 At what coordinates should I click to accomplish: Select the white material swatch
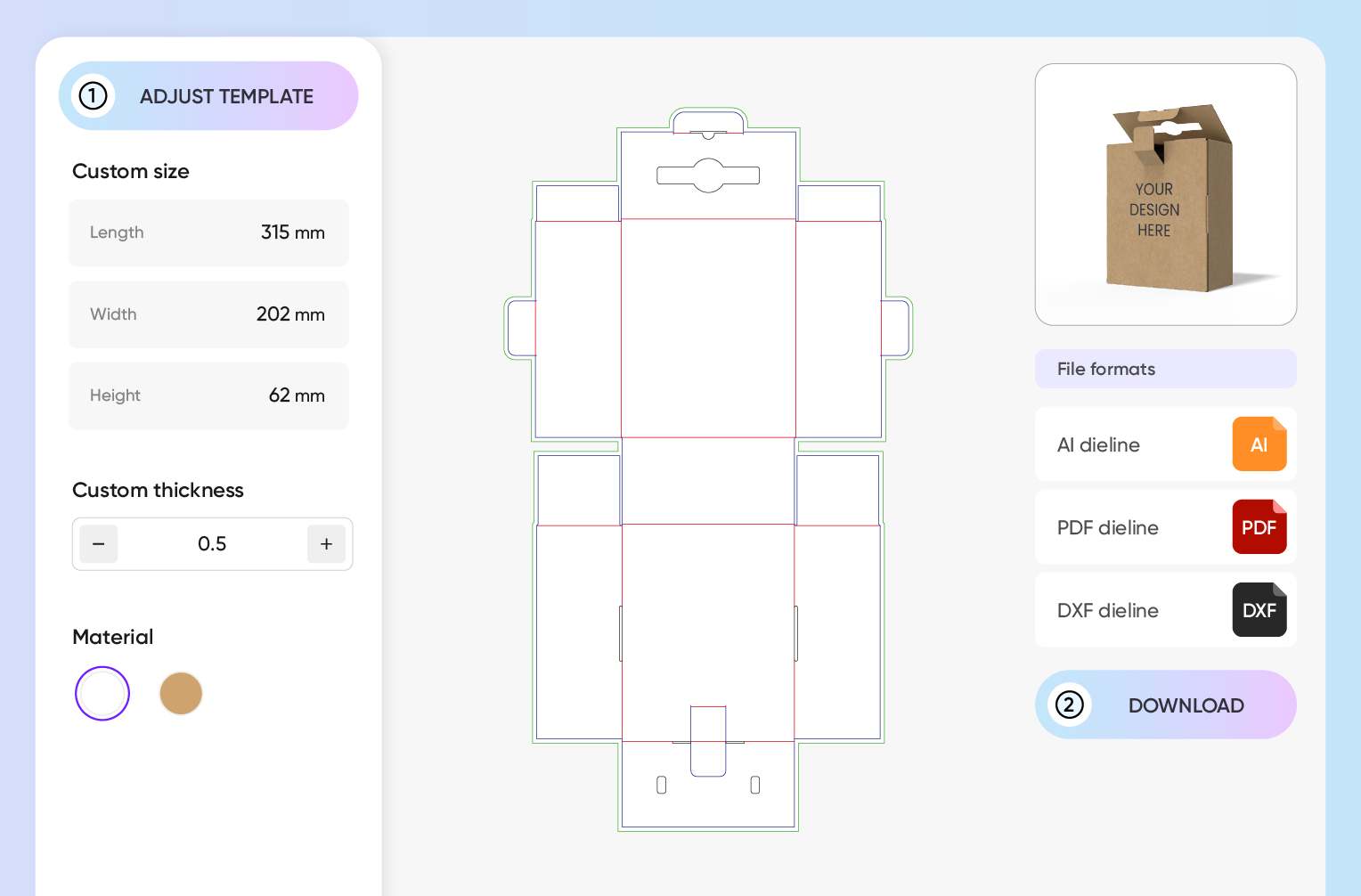[x=102, y=693]
